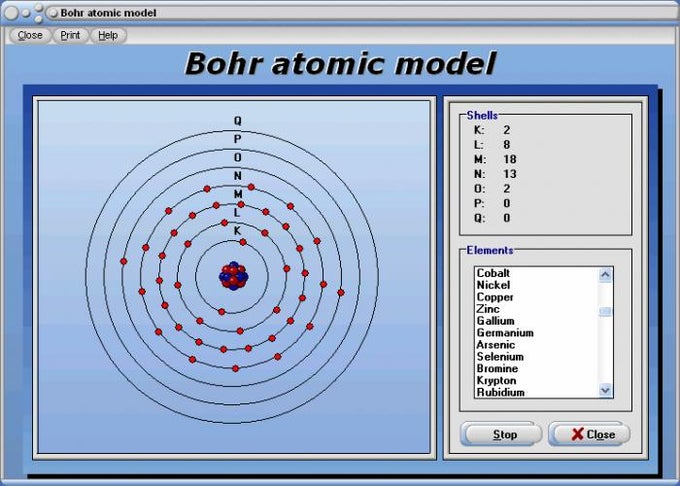The image size is (680, 486).
Task: Click the M shell value 18
Action: tap(510, 159)
